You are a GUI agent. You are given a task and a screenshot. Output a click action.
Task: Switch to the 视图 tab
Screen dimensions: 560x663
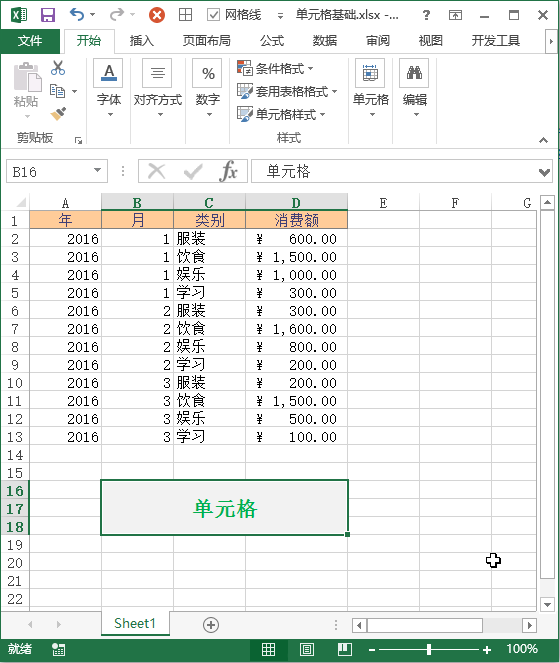coord(430,41)
